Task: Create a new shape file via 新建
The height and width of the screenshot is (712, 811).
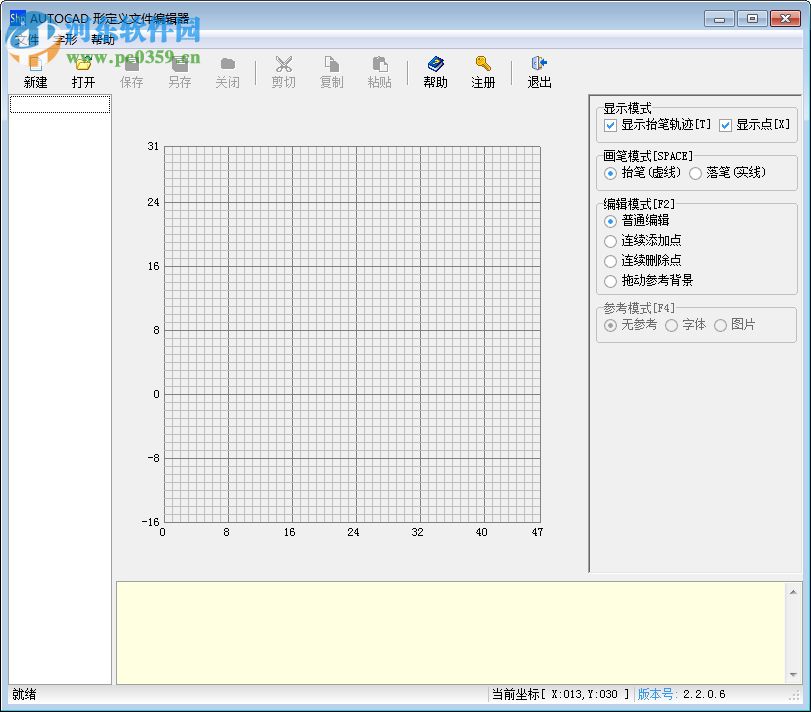Action: click(35, 70)
